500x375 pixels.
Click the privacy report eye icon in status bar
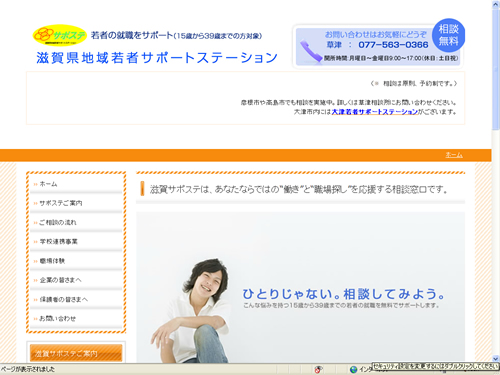(318, 369)
